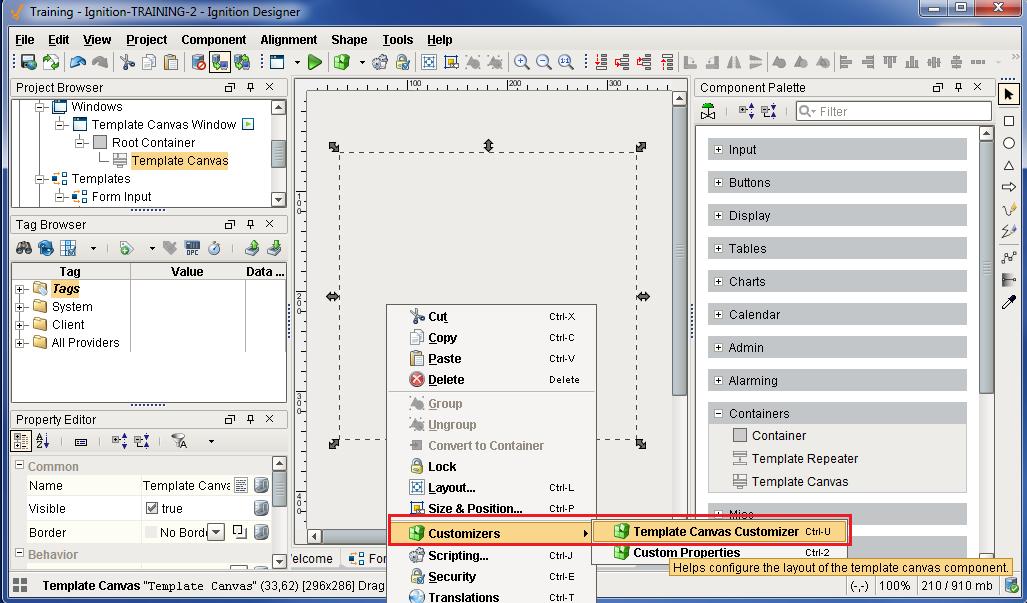Screen dimensions: 1027x603
Task: Click the Filter search field in Component Palette
Action: pos(893,111)
